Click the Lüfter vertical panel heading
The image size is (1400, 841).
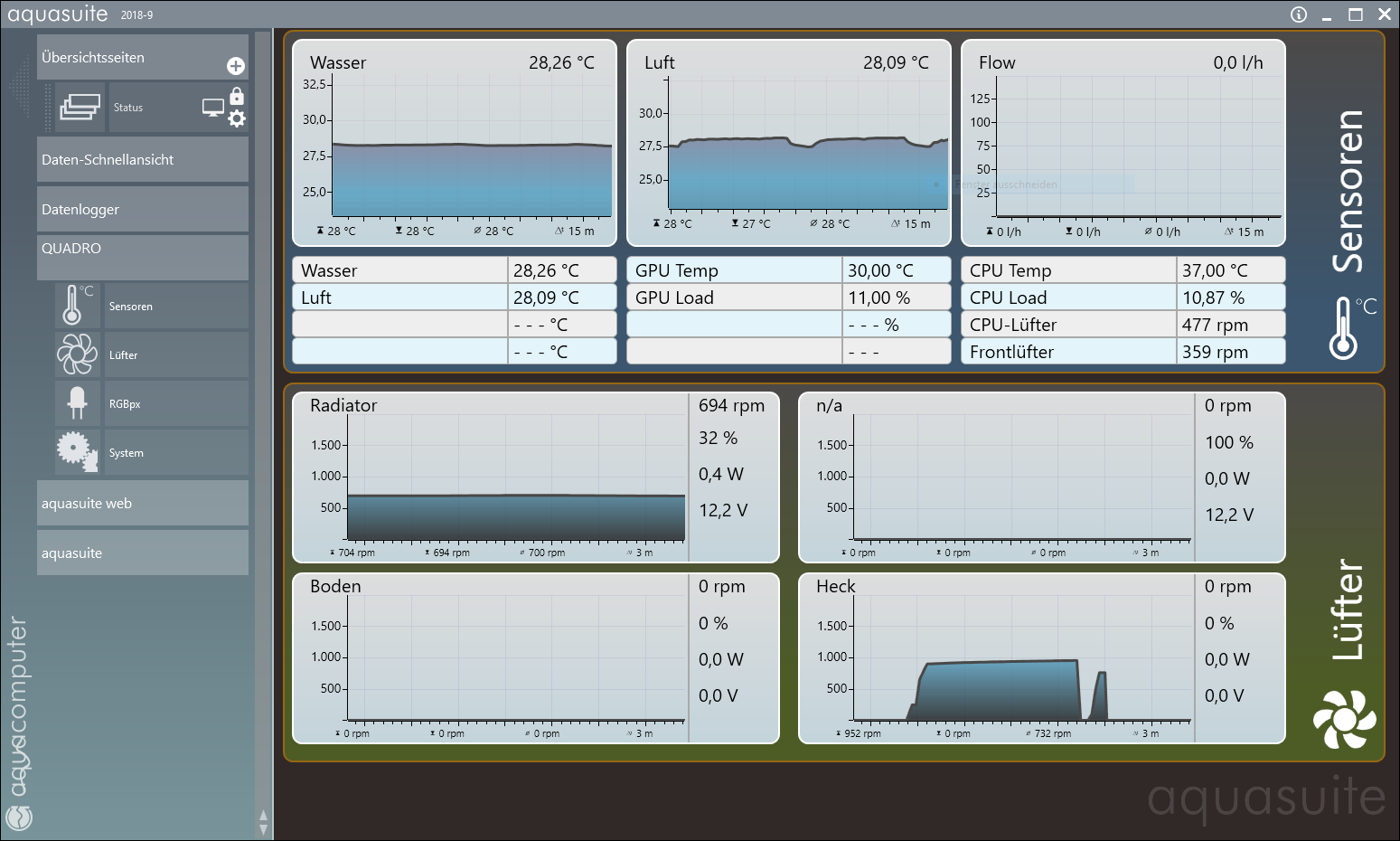(x=1348, y=609)
